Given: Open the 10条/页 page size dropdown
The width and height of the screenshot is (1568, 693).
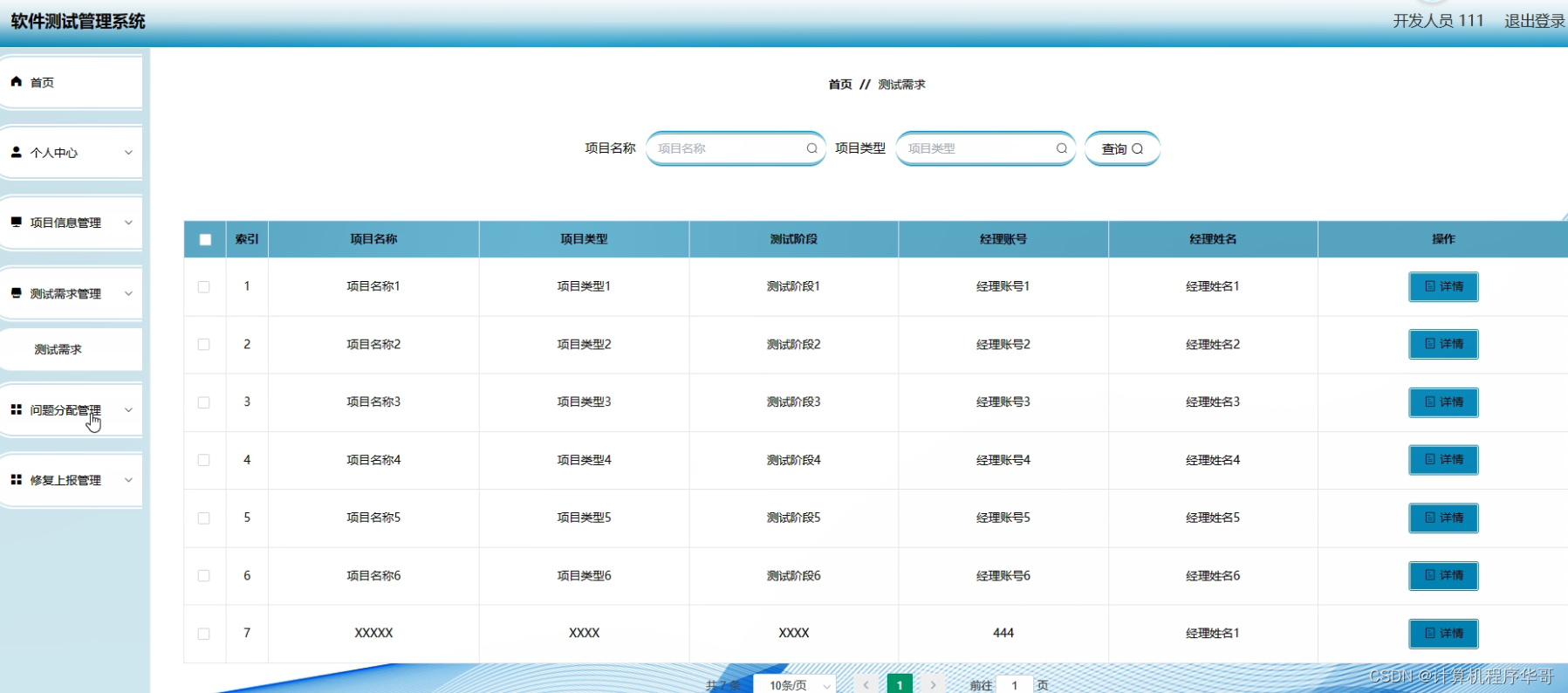Looking at the screenshot, I should point(795,684).
